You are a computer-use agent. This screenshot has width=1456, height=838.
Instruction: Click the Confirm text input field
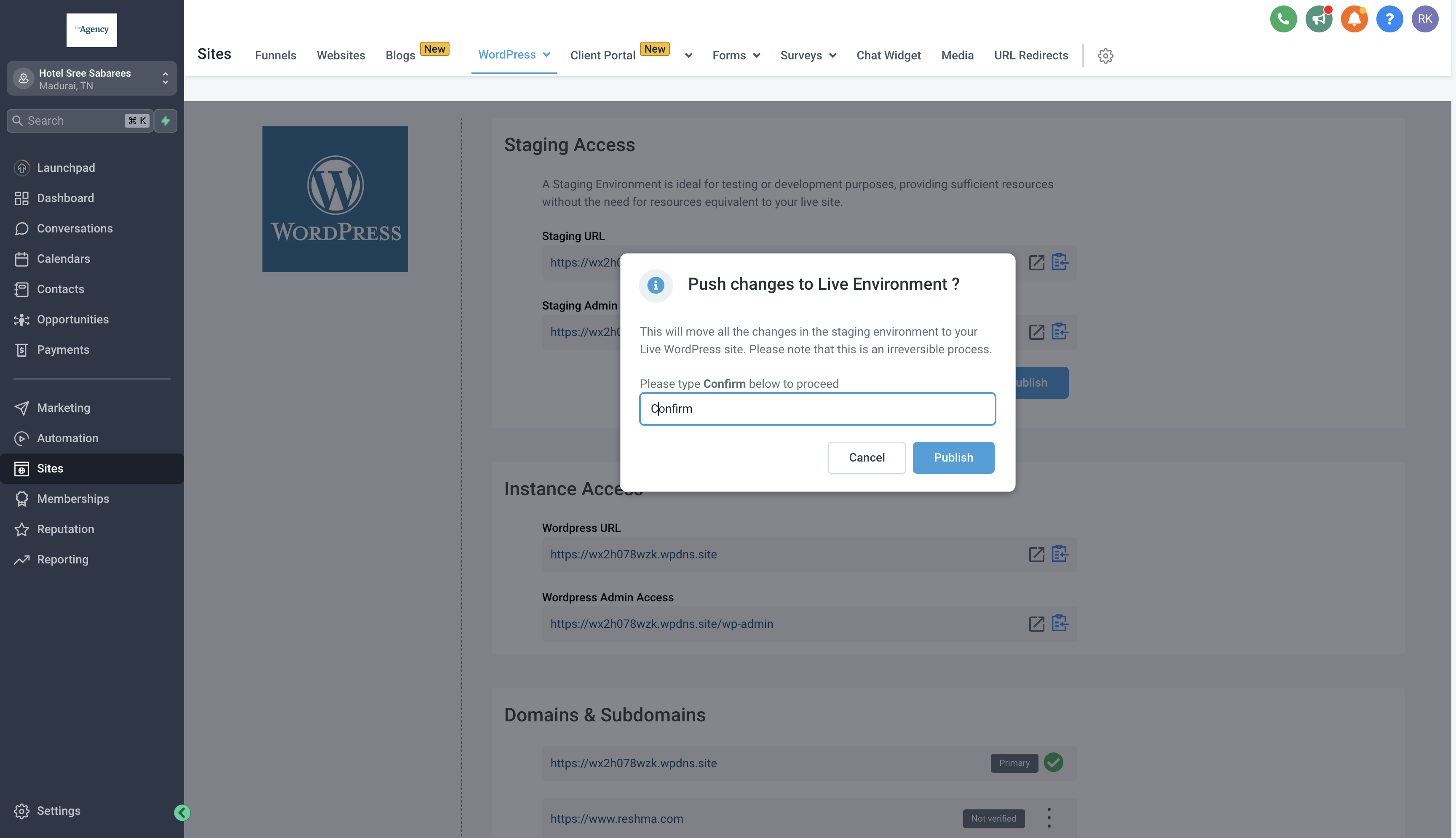coord(817,408)
